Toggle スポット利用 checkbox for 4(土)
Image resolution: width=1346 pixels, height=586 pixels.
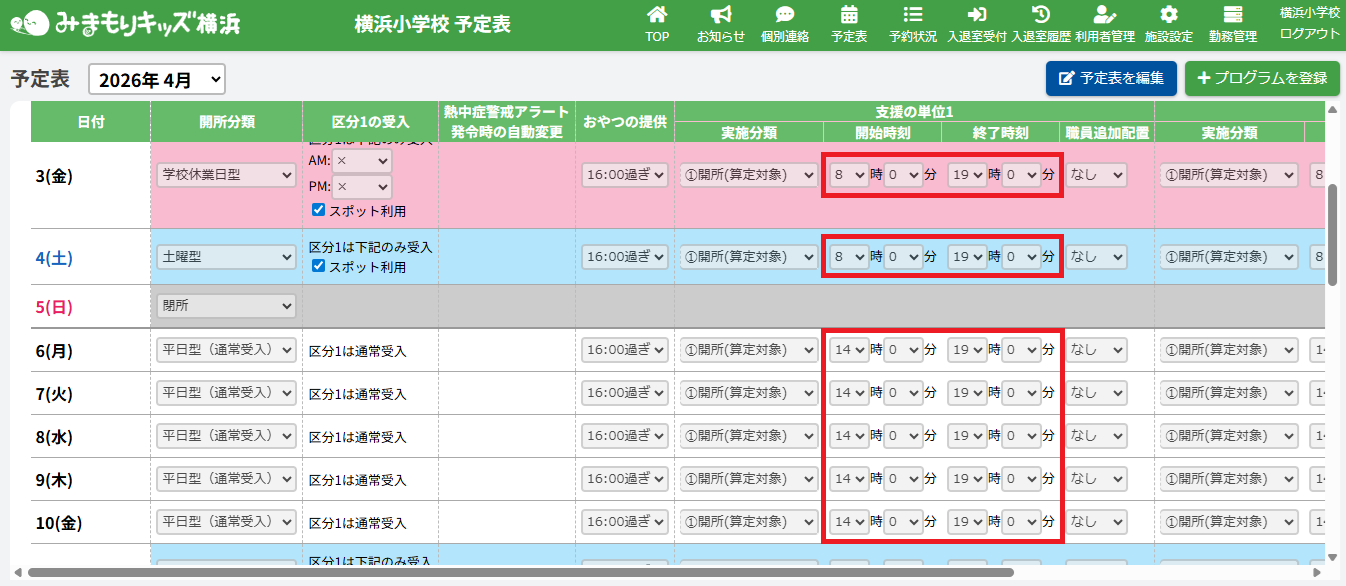point(319,266)
